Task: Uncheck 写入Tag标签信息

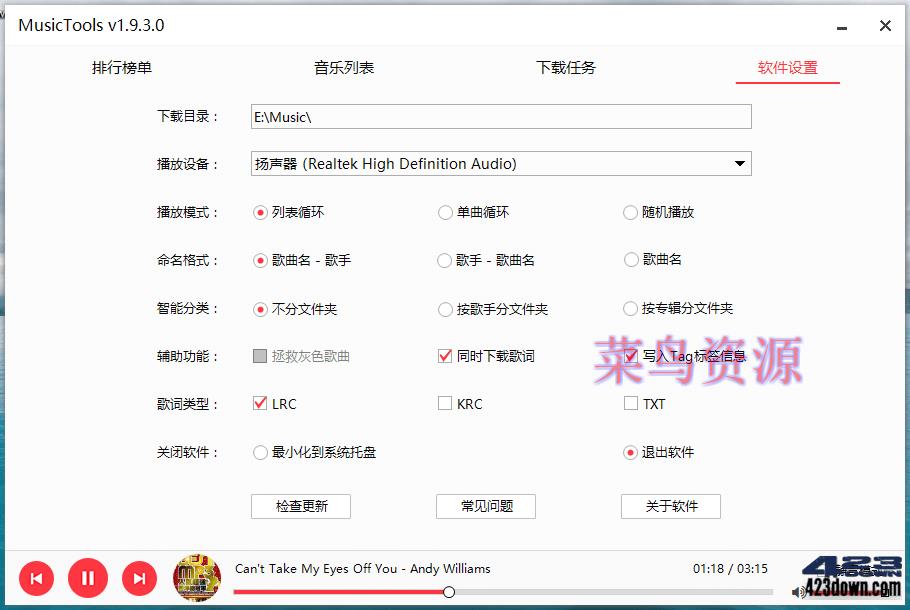Action: pos(630,356)
